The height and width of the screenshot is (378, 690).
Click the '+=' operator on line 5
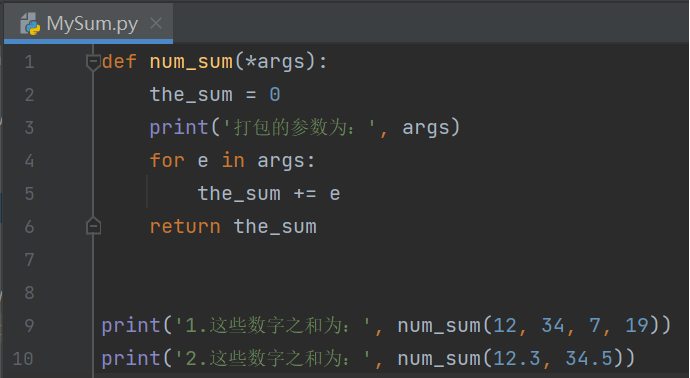point(305,194)
